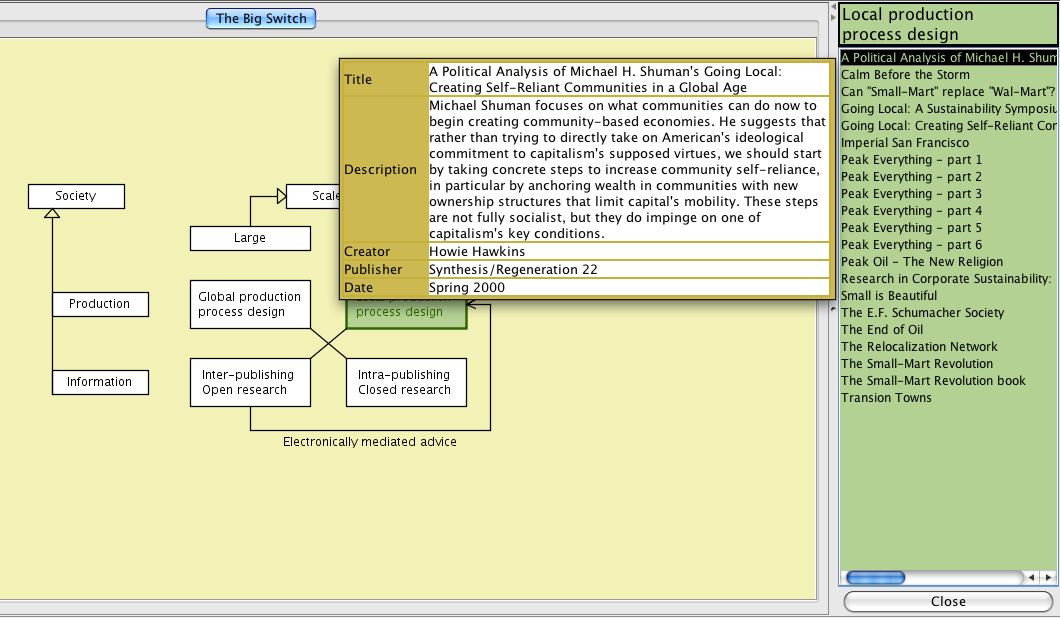The height and width of the screenshot is (618, 1060).
Task: Click the Close button
Action: [x=947, y=601]
